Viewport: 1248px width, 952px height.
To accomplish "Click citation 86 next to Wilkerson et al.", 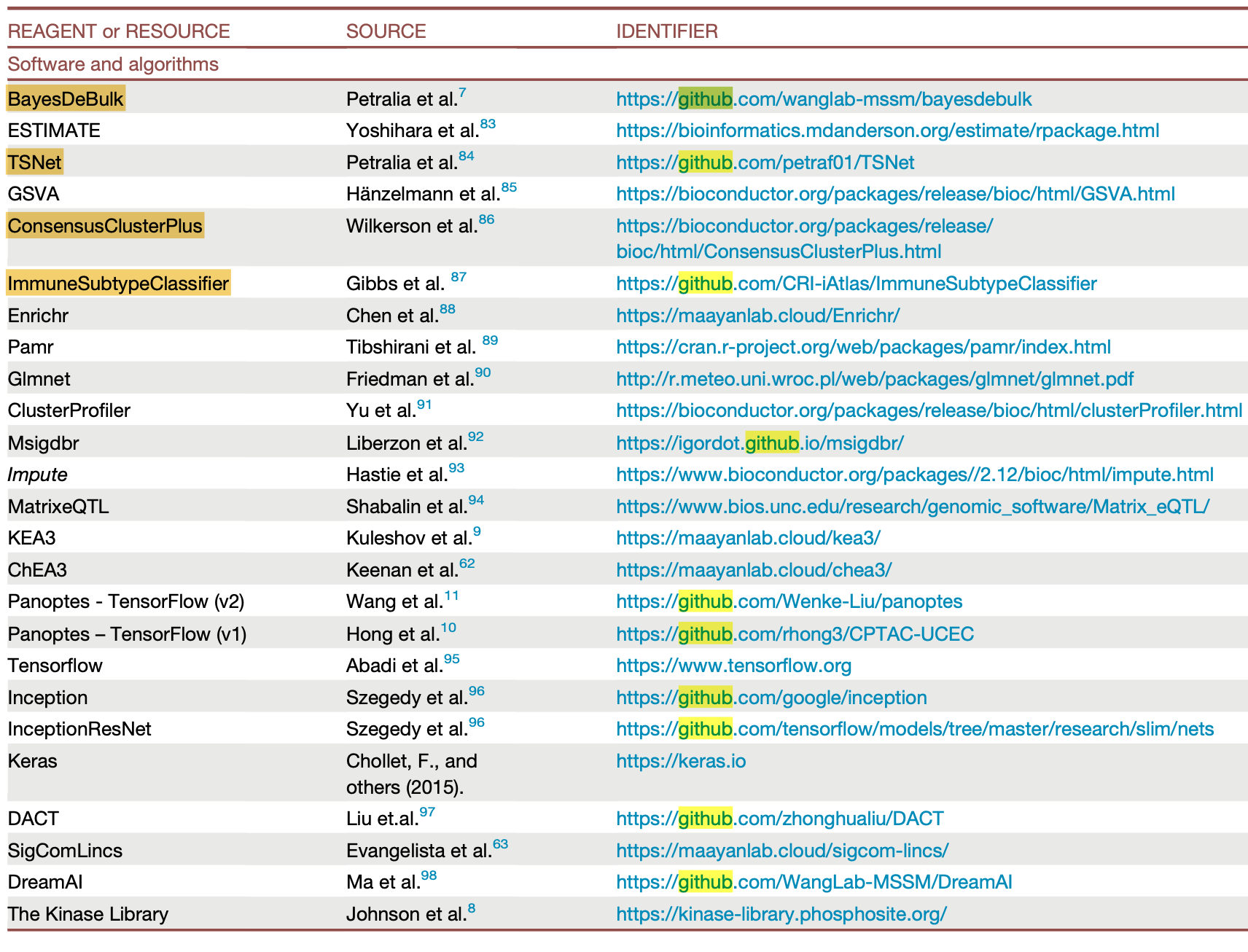I will 486,219.
